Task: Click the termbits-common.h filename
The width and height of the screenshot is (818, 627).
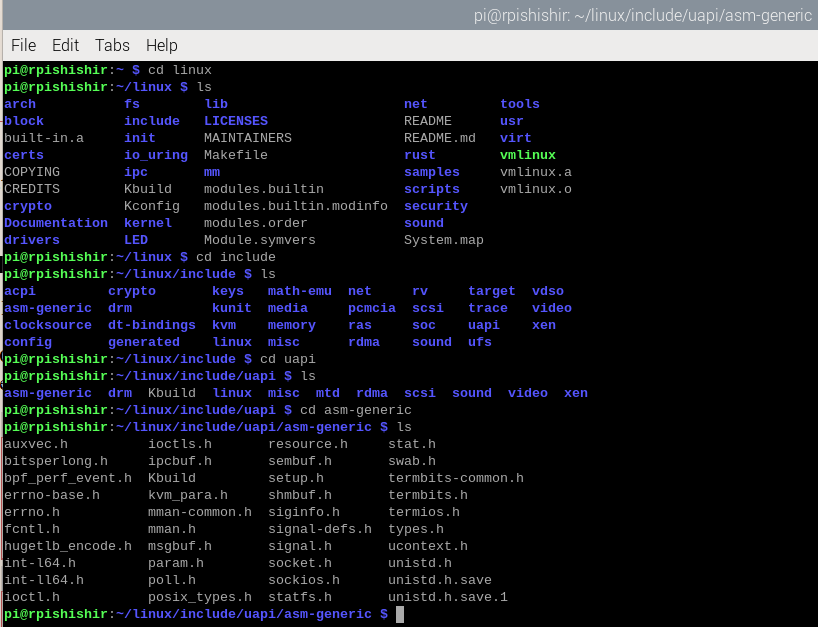Action: (456, 478)
